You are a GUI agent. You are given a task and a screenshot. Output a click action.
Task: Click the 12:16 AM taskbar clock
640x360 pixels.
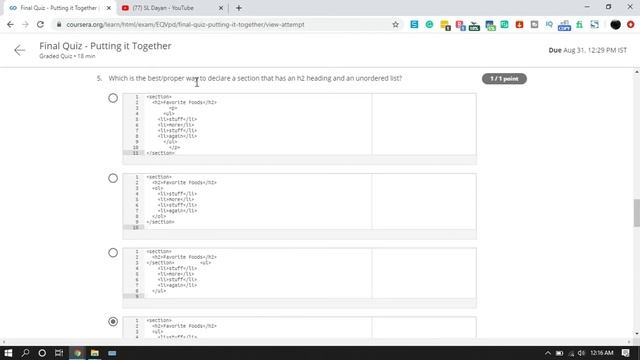pyautogui.click(x=602, y=353)
